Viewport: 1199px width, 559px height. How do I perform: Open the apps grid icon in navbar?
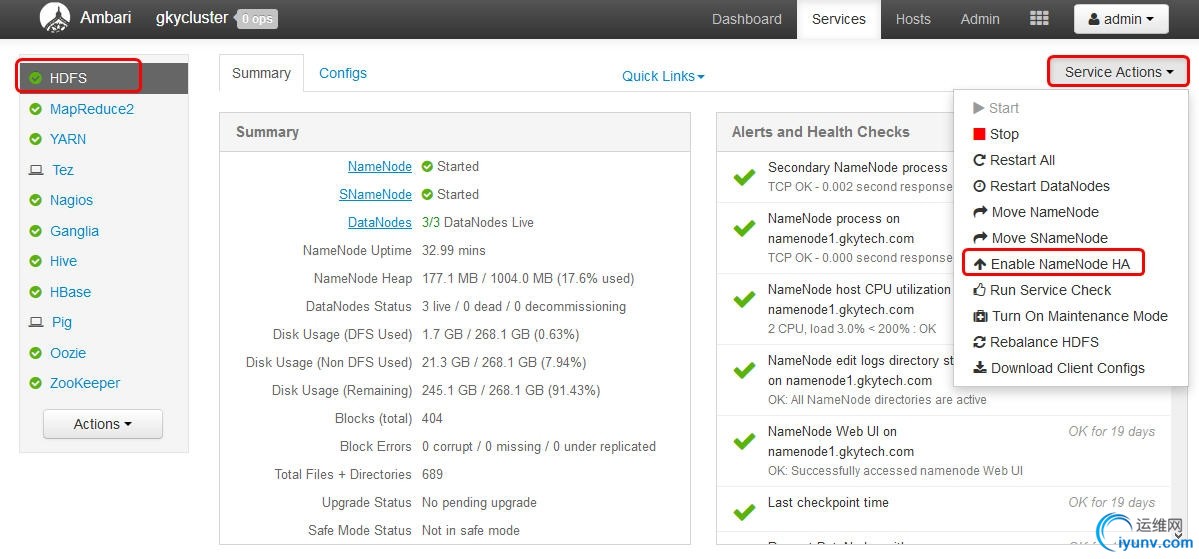[x=1039, y=19]
